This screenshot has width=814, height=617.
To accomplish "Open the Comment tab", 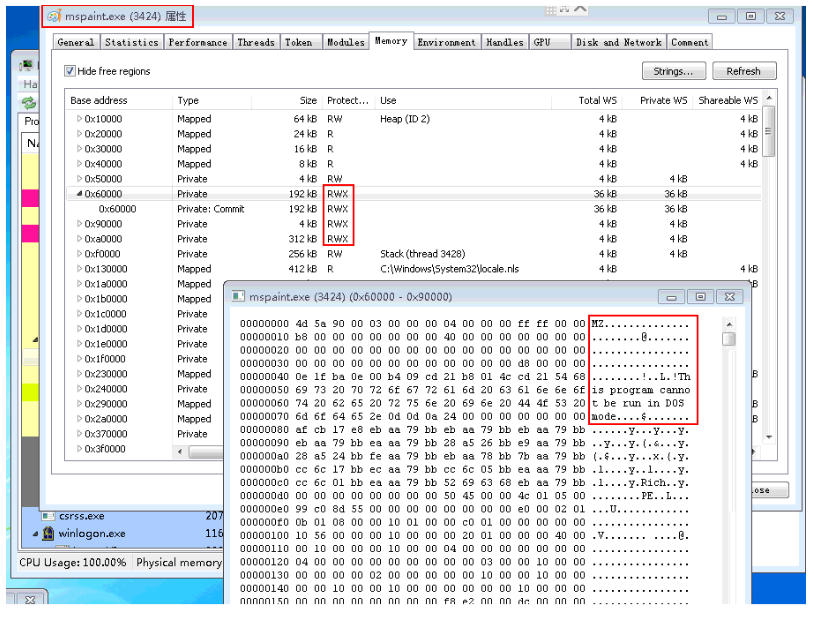I will 689,43.
